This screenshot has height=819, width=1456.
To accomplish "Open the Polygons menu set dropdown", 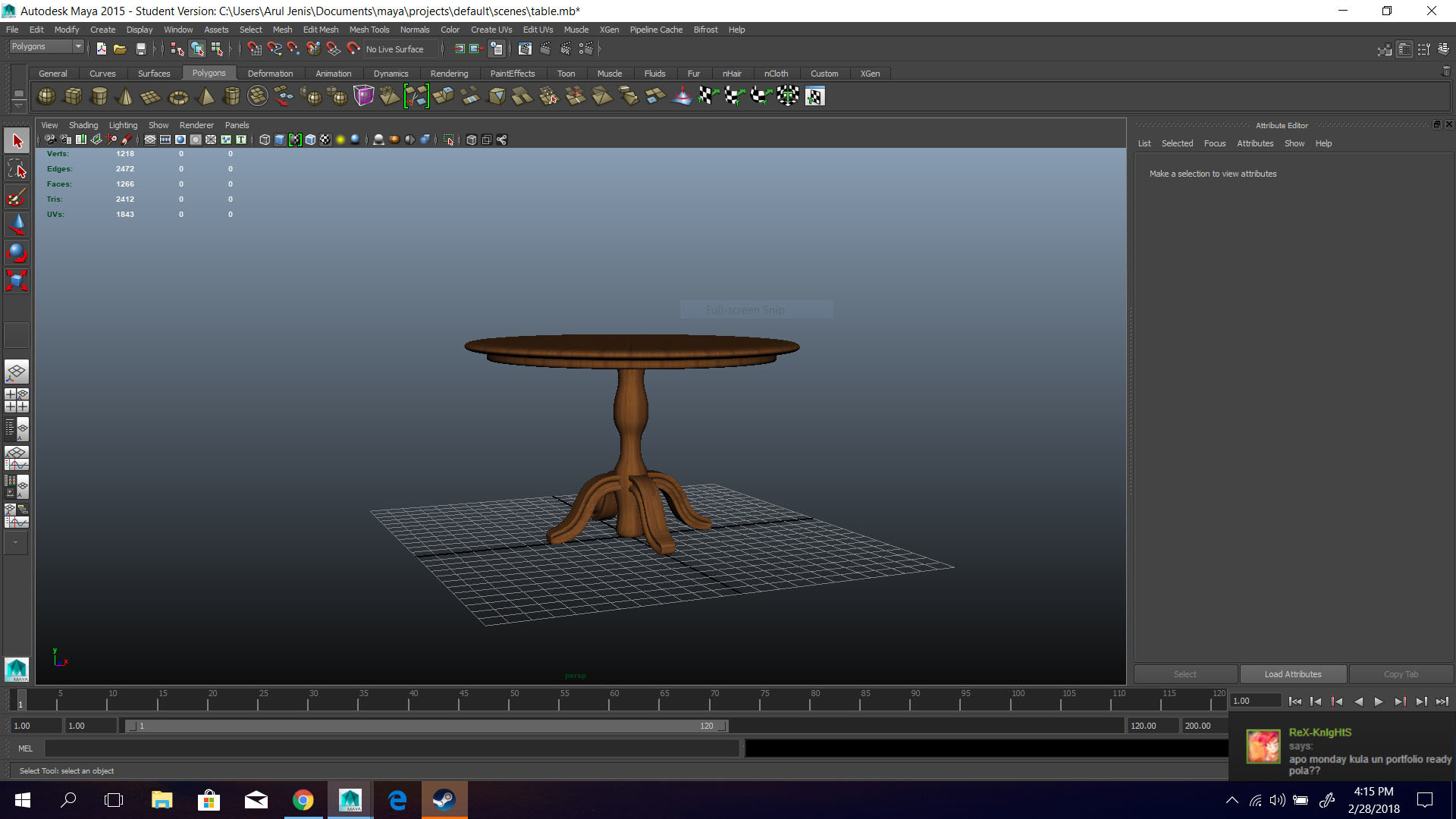I will click(77, 47).
